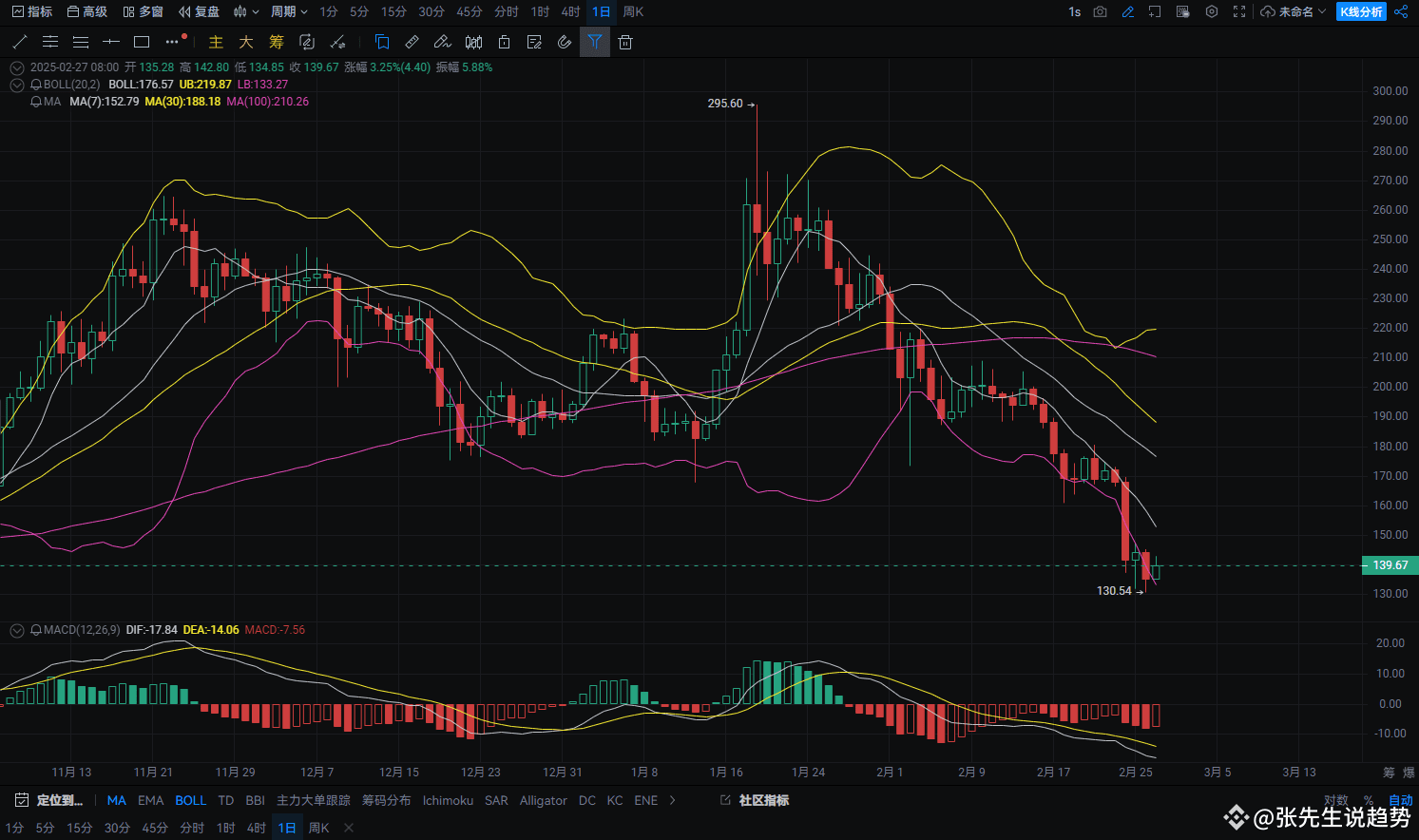Screen dimensions: 1419x840
Task: Click the fullscreen expand icon
Action: pyautogui.click(x=1237, y=11)
